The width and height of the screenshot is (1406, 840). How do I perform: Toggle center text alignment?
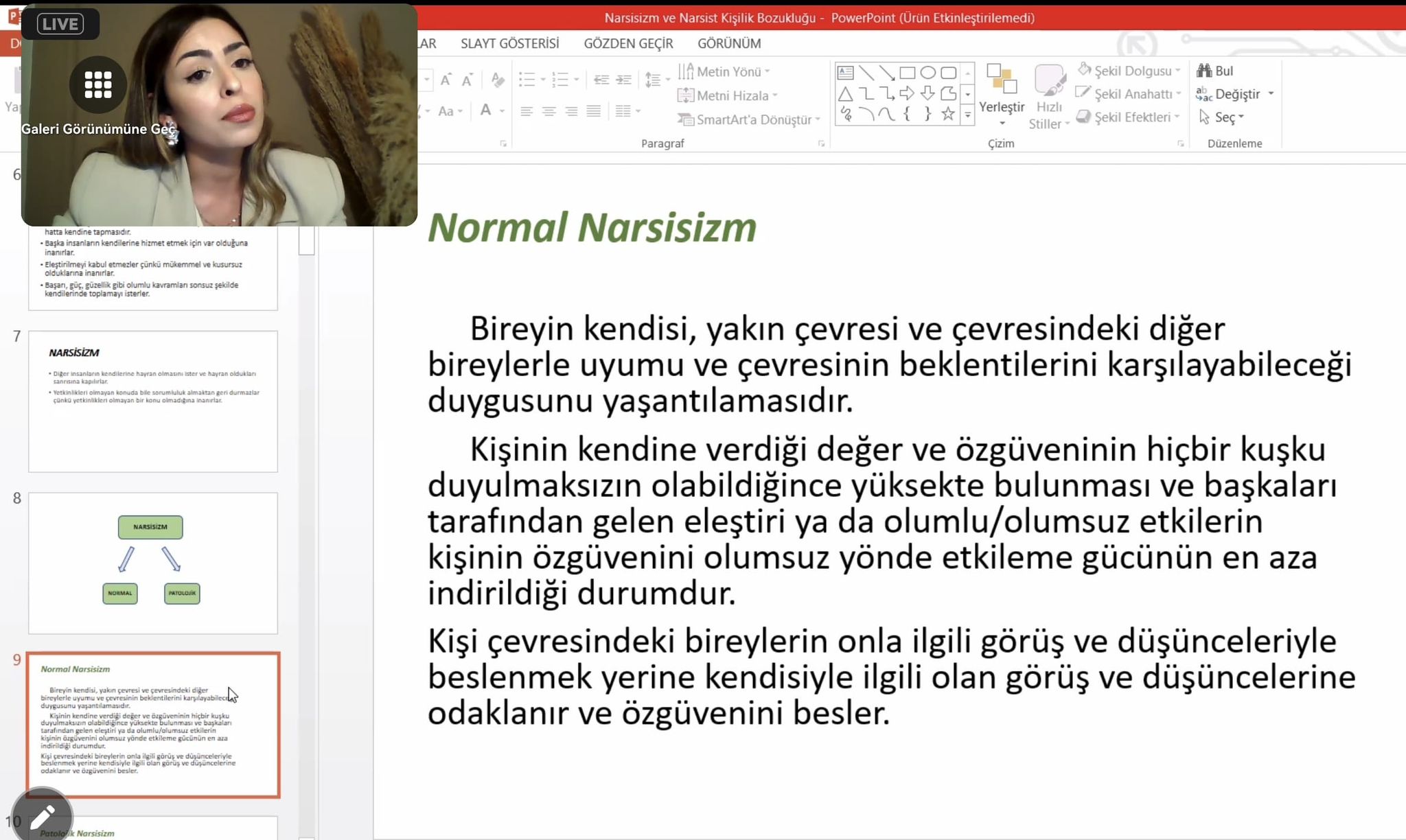coord(549,111)
